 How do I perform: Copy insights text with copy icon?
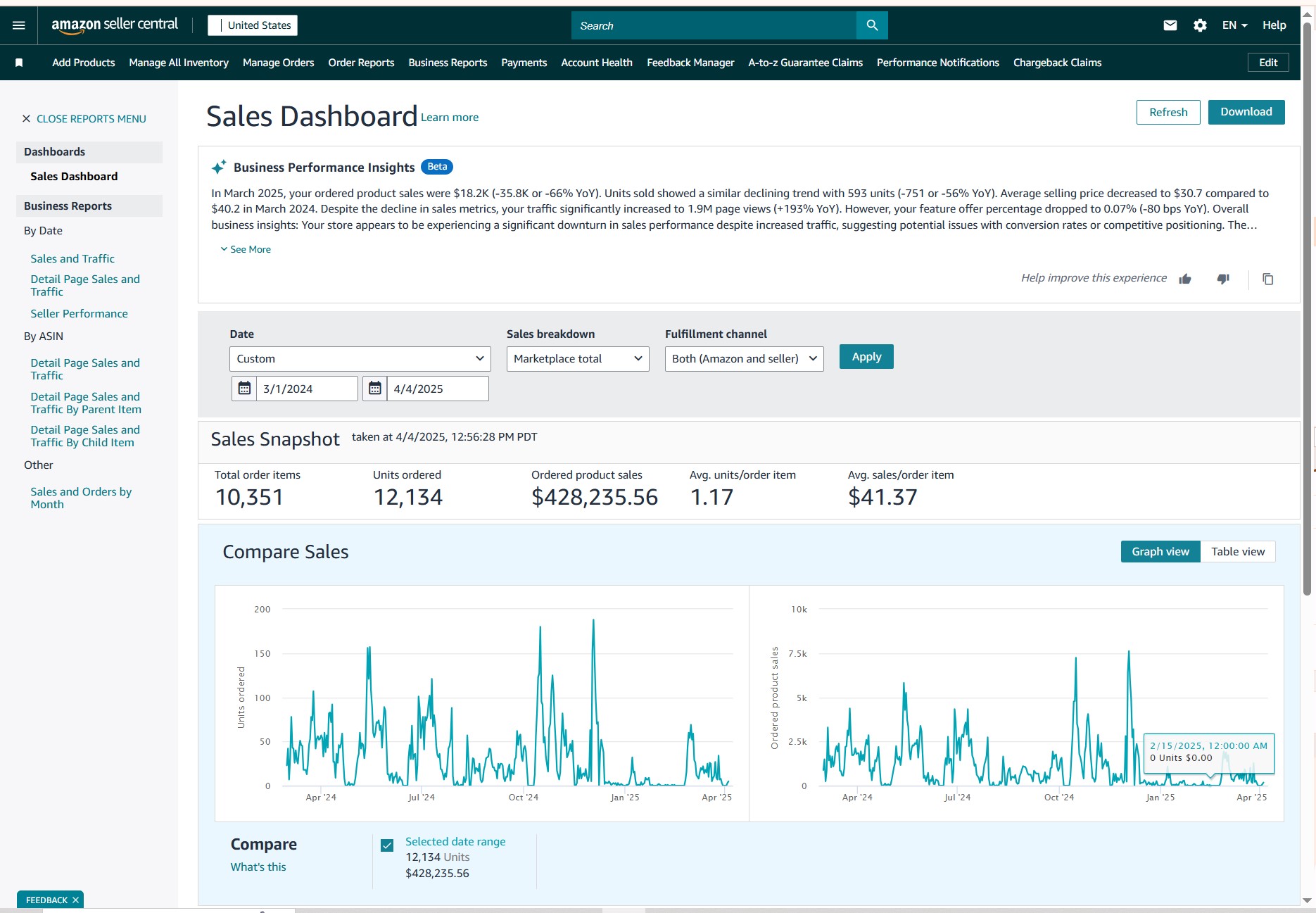coord(1268,279)
